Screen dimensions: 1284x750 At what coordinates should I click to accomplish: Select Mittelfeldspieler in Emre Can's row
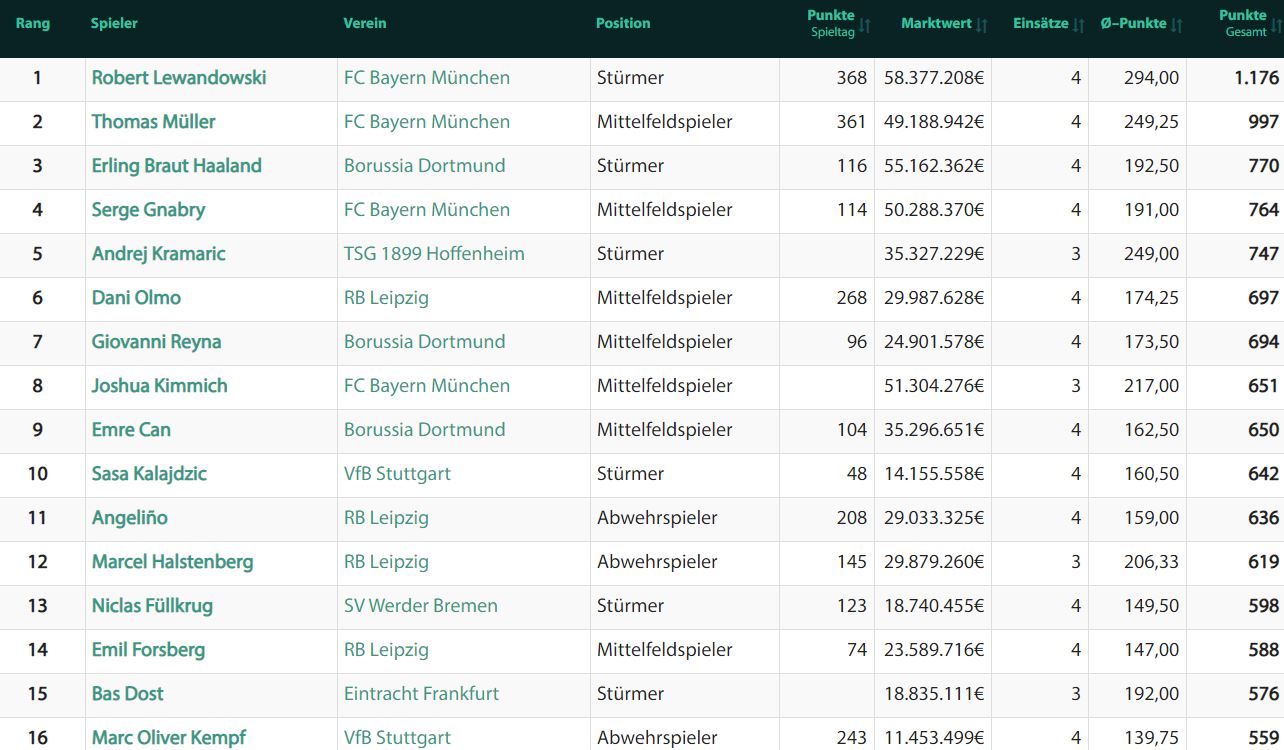pyautogui.click(x=665, y=430)
